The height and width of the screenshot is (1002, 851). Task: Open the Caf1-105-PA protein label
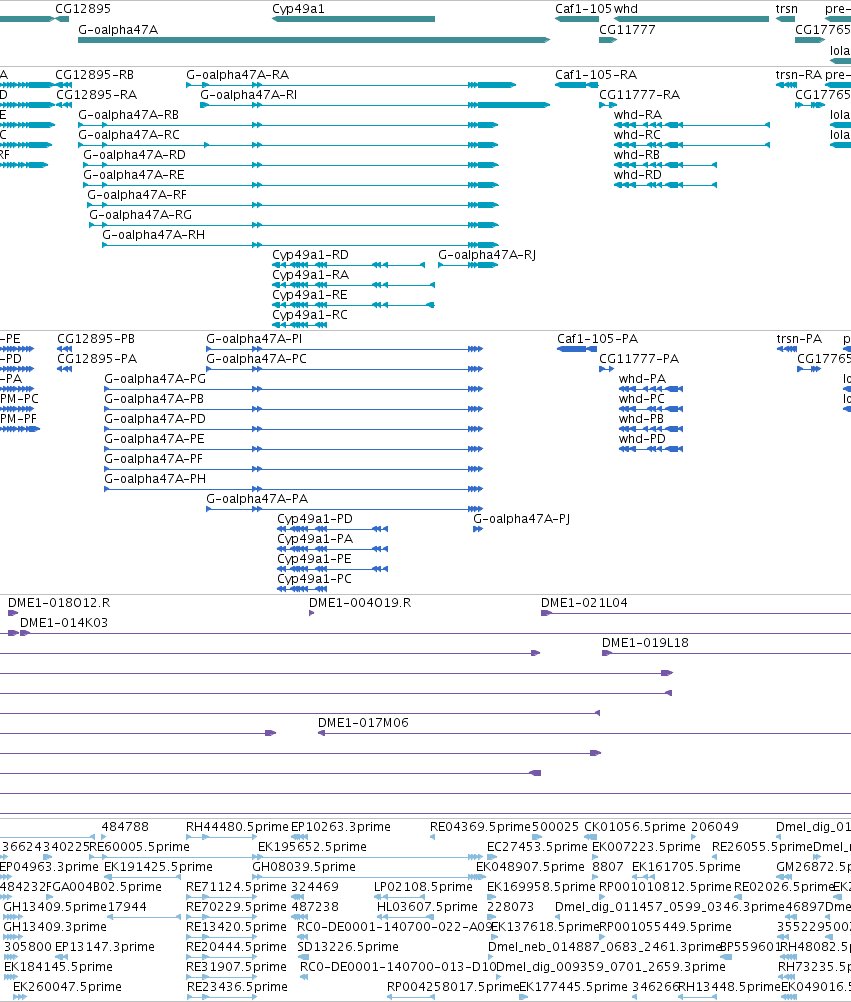click(x=597, y=339)
